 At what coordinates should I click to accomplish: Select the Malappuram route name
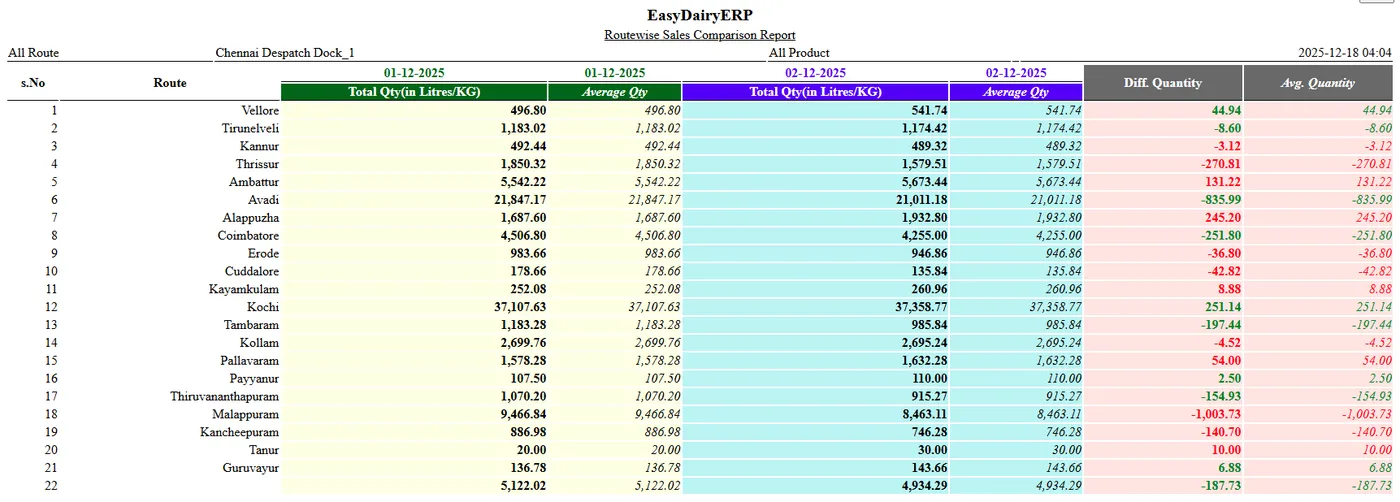[x=246, y=414]
